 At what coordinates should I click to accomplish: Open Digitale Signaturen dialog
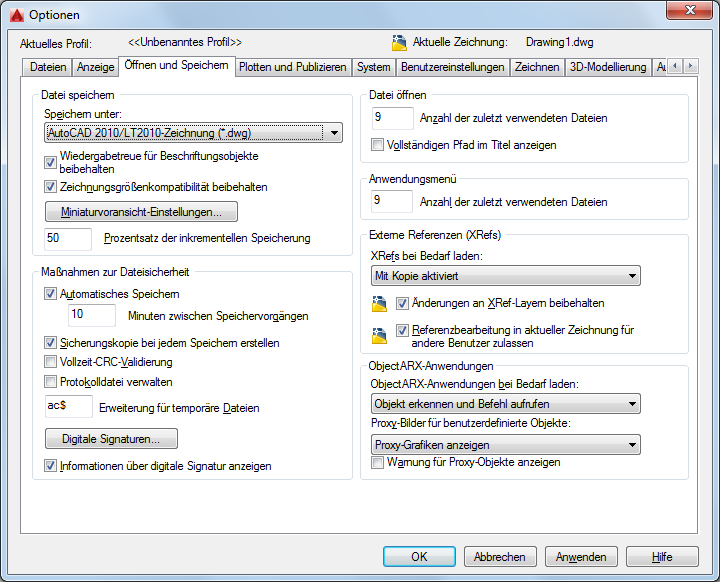111,439
